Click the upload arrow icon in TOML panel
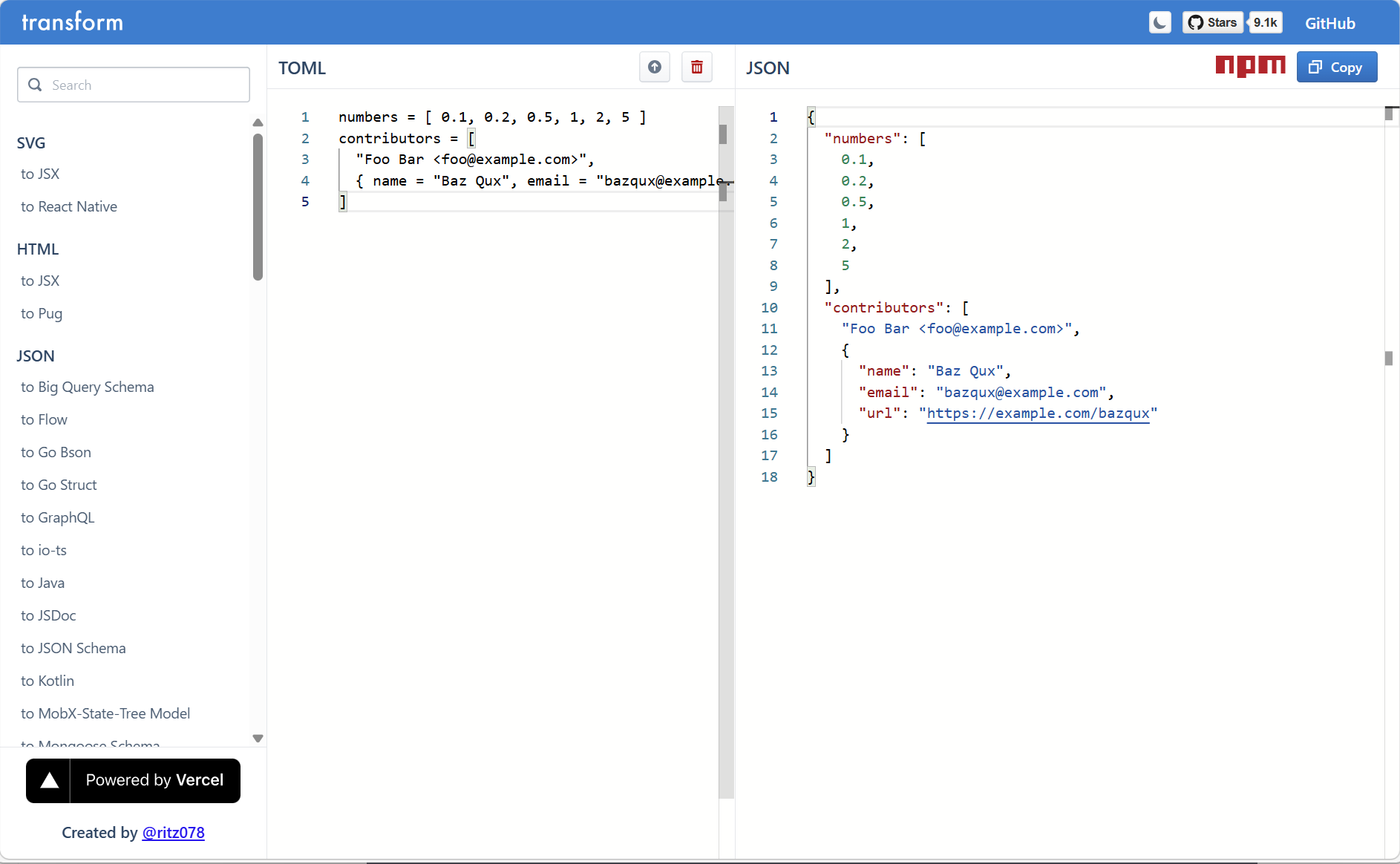The image size is (1400, 864). (654, 68)
